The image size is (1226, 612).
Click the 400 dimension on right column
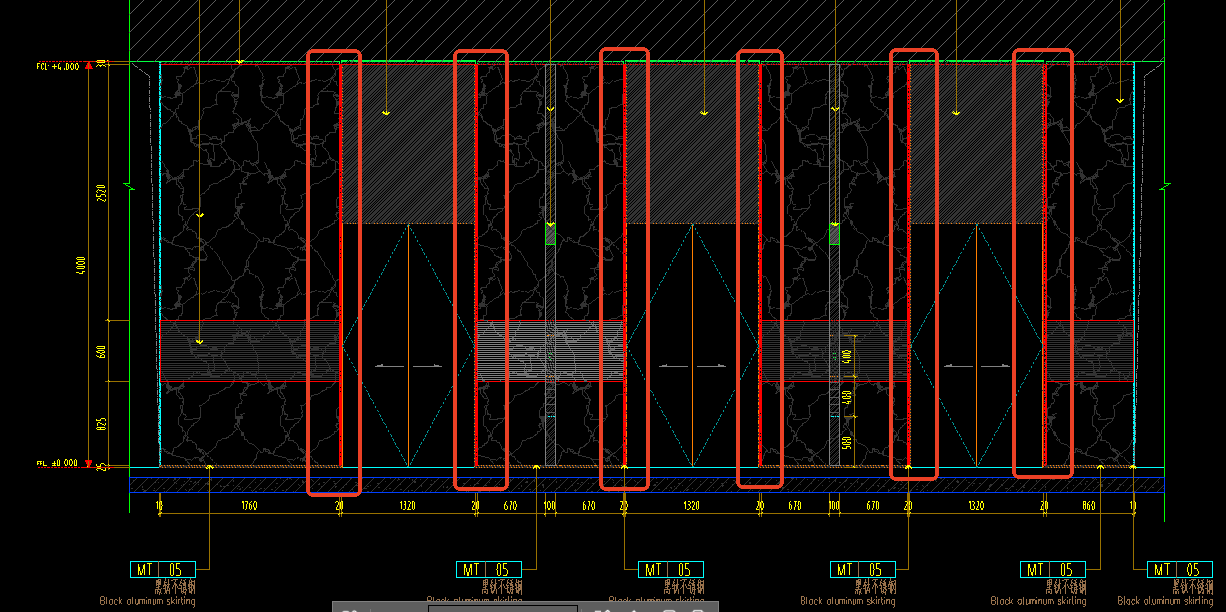847,356
